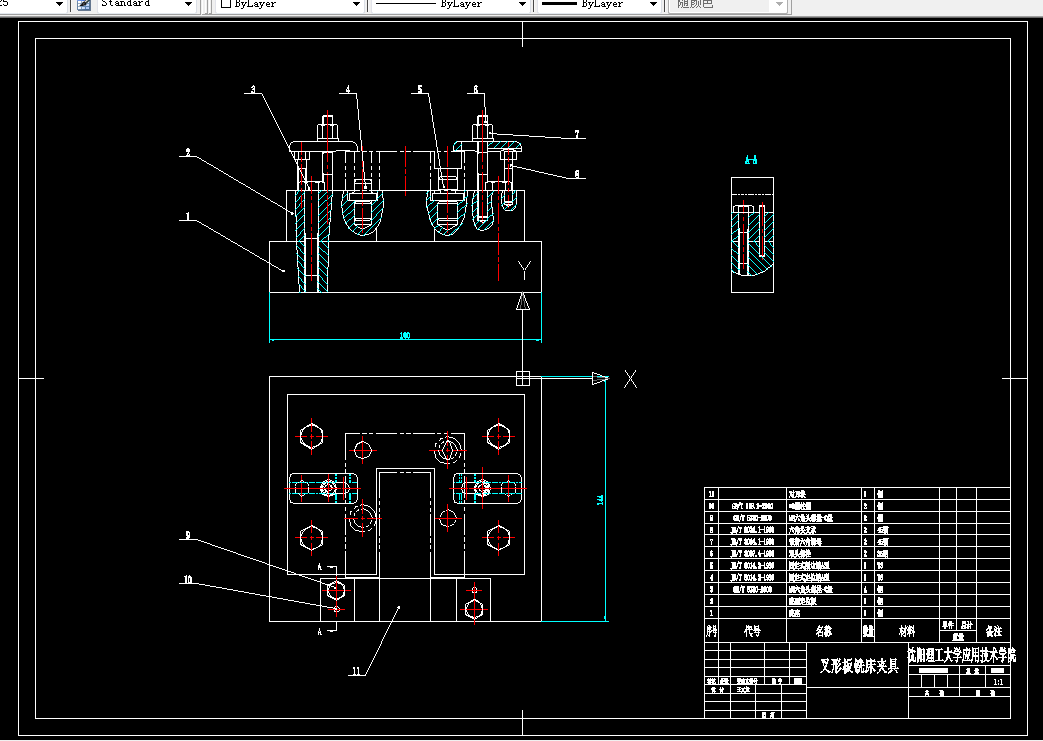Select the top-left hex bolt in plan view
Image resolution: width=1043 pixels, height=741 pixels.
tap(311, 436)
